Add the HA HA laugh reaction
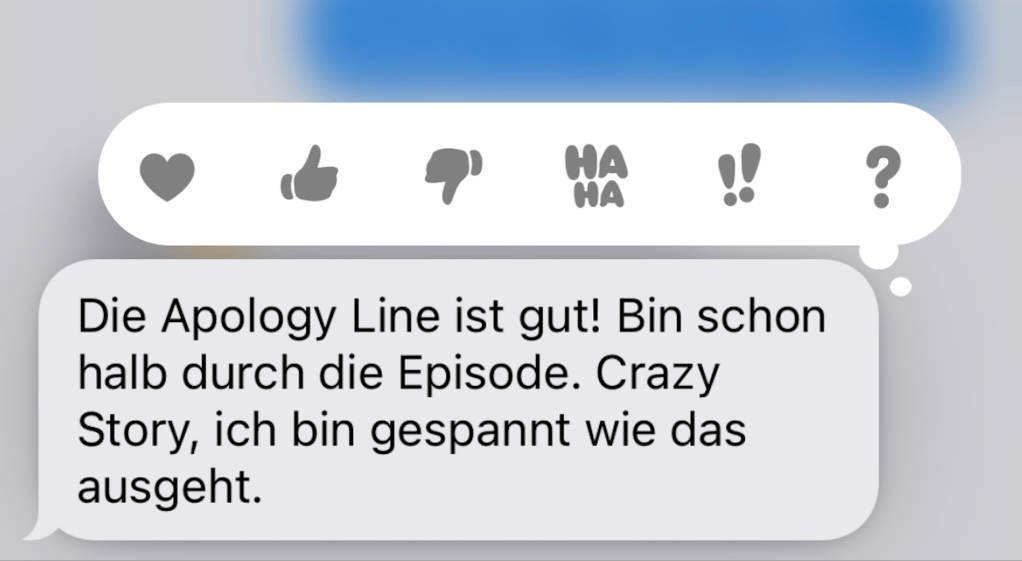Image resolution: width=1022 pixels, height=561 pixels. point(596,176)
